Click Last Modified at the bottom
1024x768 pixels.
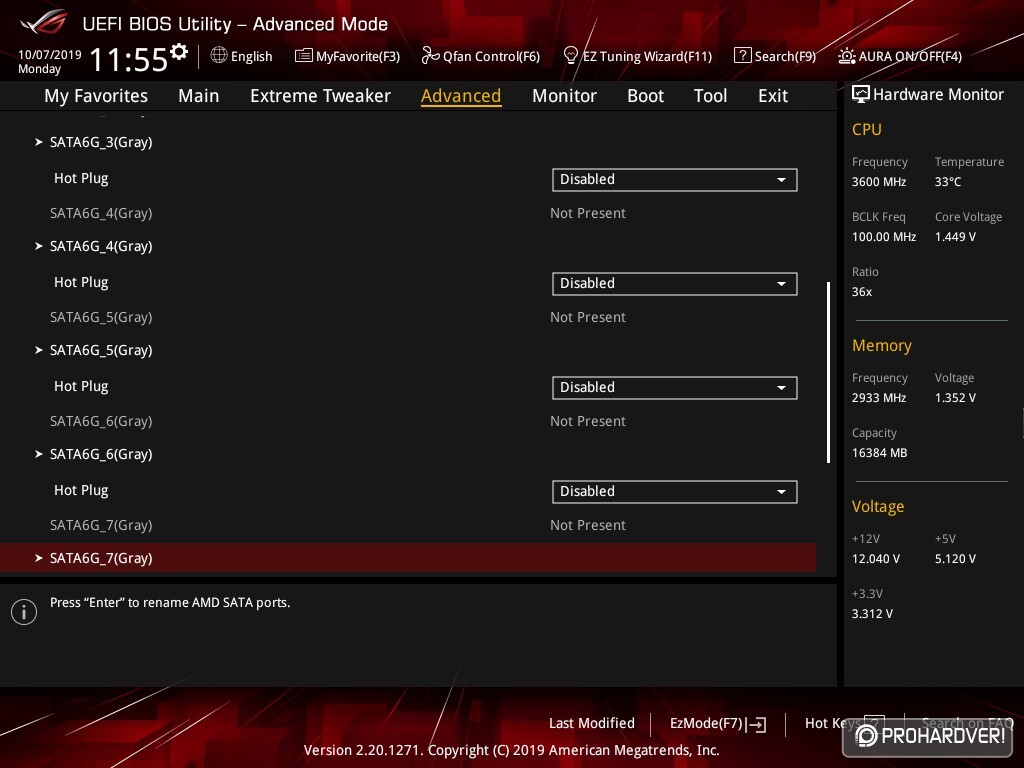coord(592,724)
